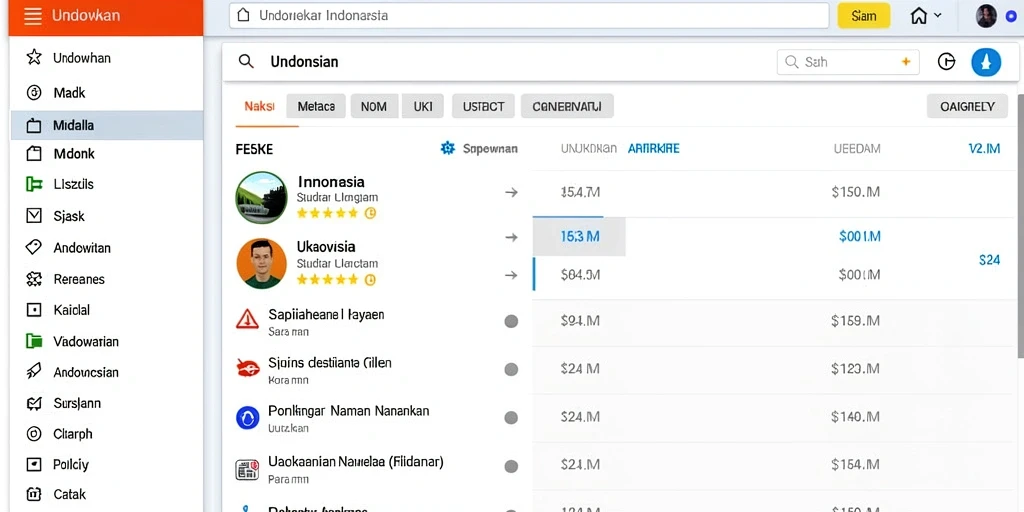Open the hamburger menu in orange header

[33, 16]
